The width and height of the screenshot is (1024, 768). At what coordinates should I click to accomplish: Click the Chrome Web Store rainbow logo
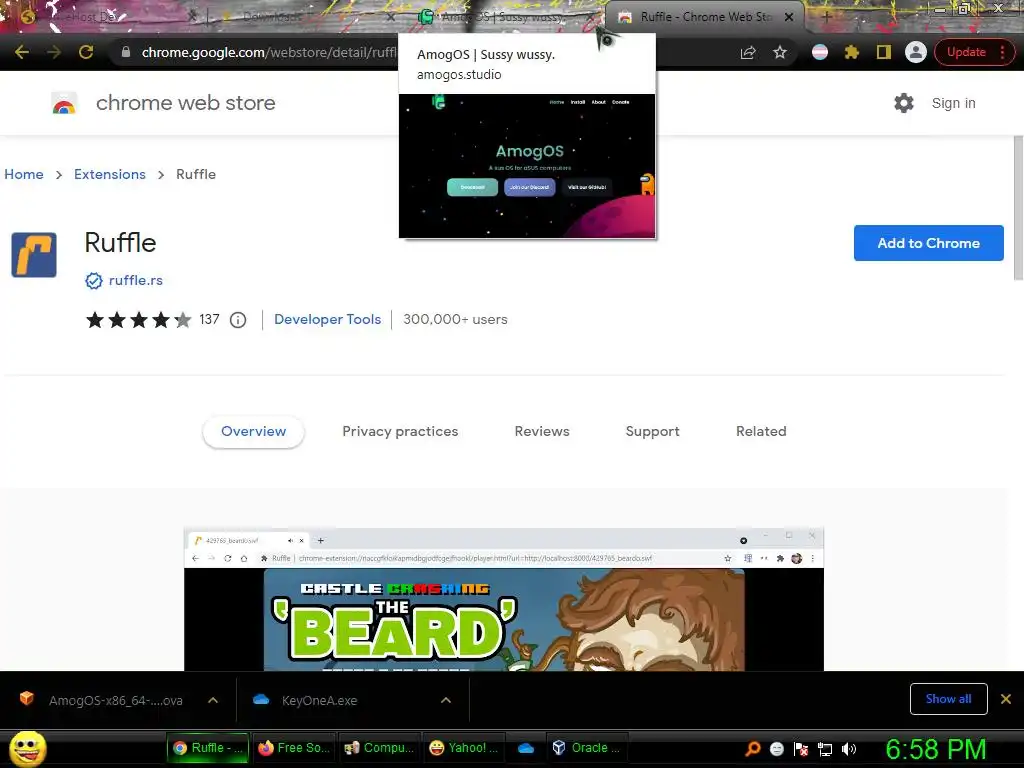pyautogui.click(x=64, y=103)
